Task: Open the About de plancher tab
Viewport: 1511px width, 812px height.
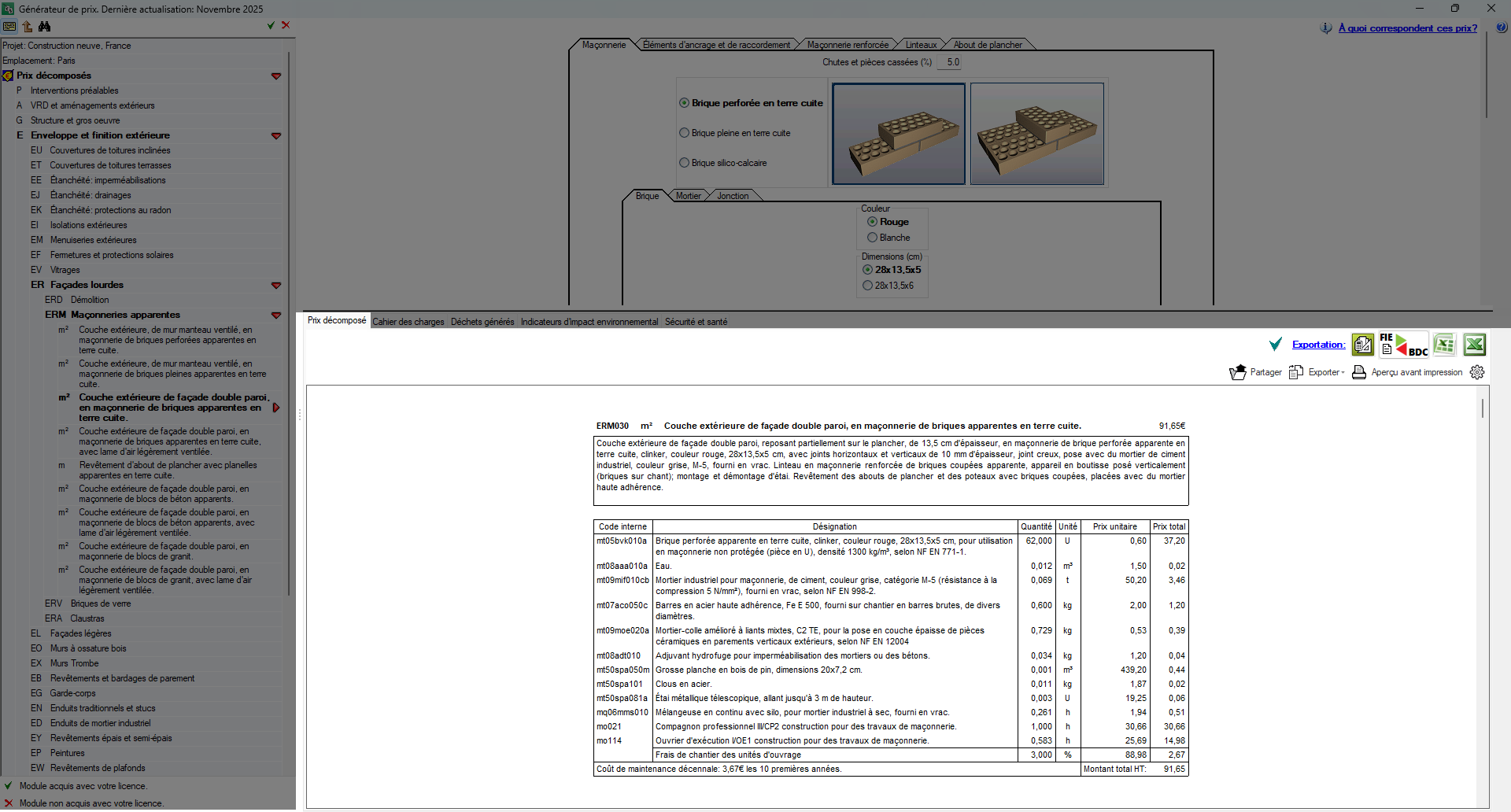Action: (x=988, y=45)
